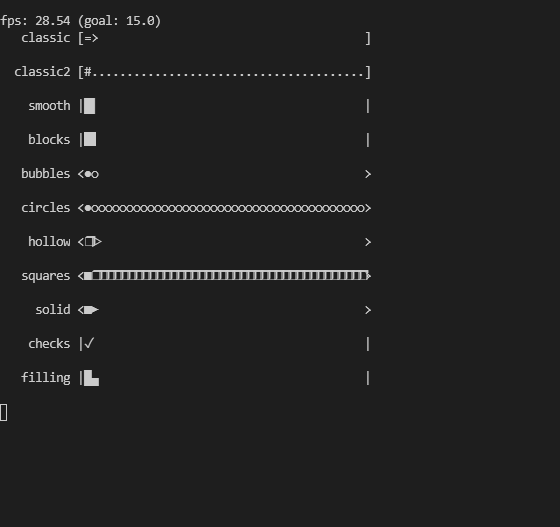Click the "bubbles" label text

(46, 174)
